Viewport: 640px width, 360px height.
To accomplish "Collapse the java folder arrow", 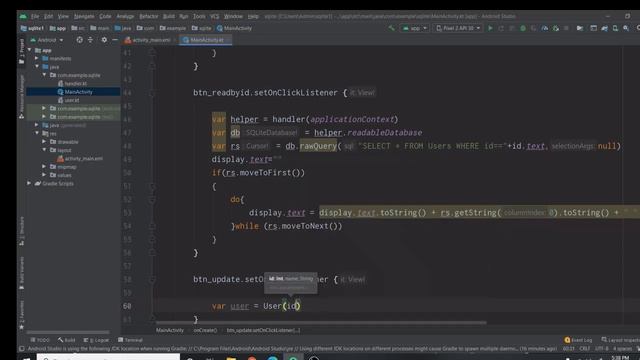I will [37, 67].
